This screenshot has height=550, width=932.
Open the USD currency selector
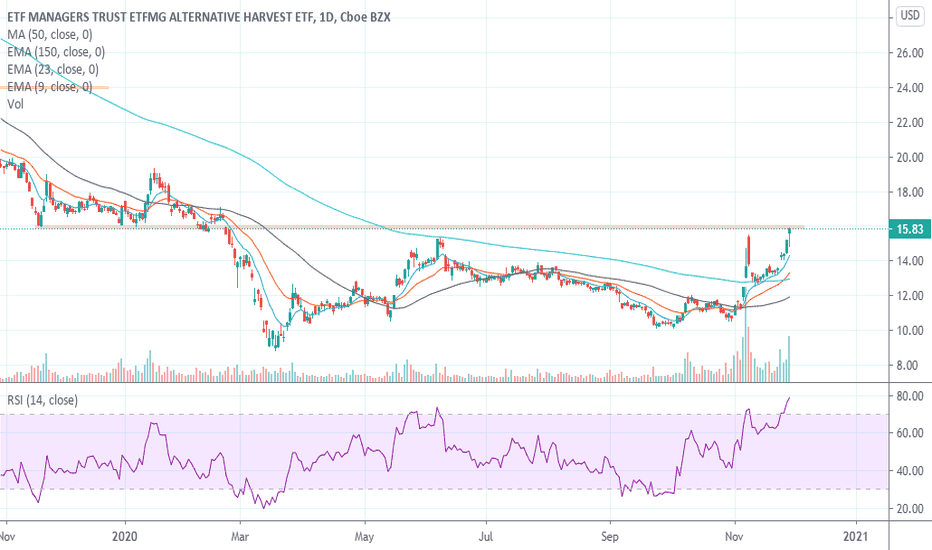click(910, 15)
